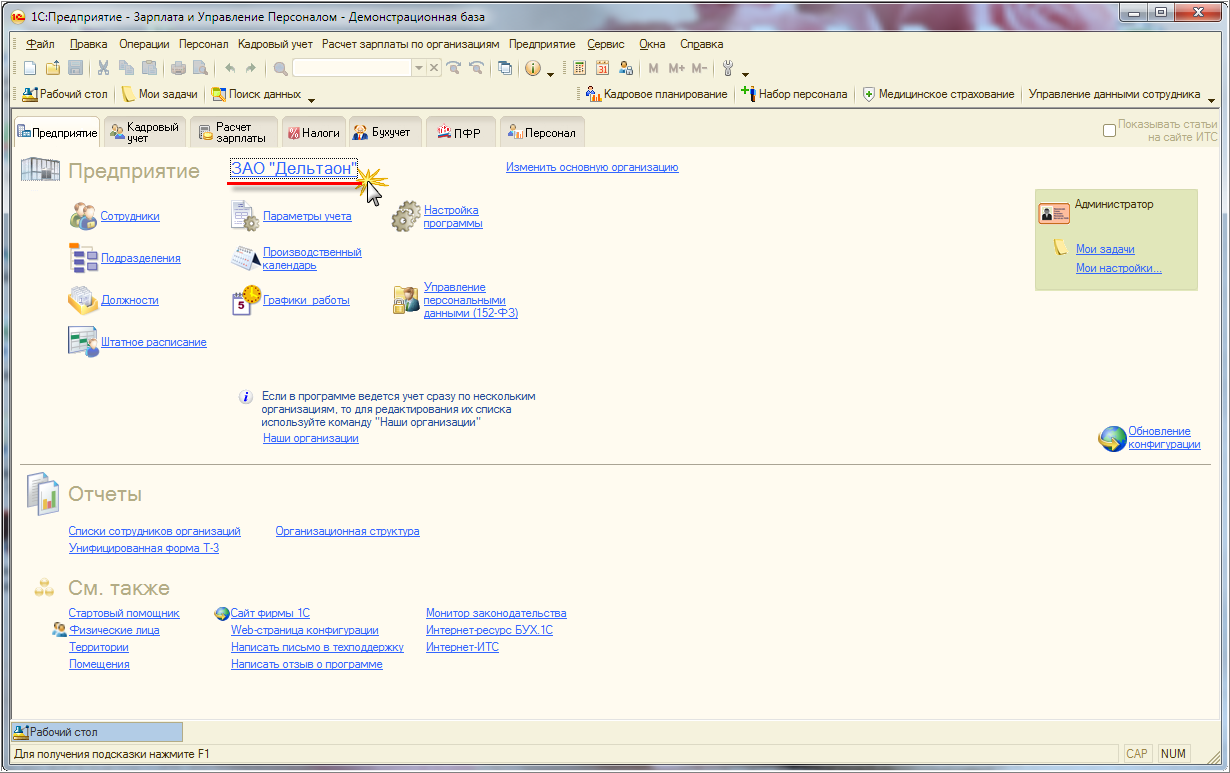Open the Организационная структура report link
Image resolution: width=1230 pixels, height=773 pixels.
tap(347, 531)
